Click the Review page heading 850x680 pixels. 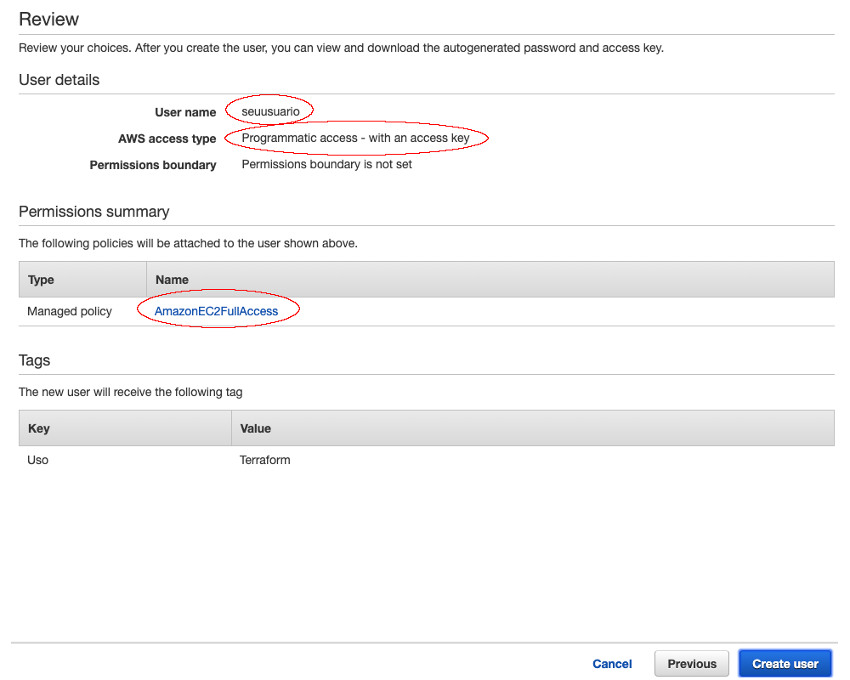tap(49, 19)
